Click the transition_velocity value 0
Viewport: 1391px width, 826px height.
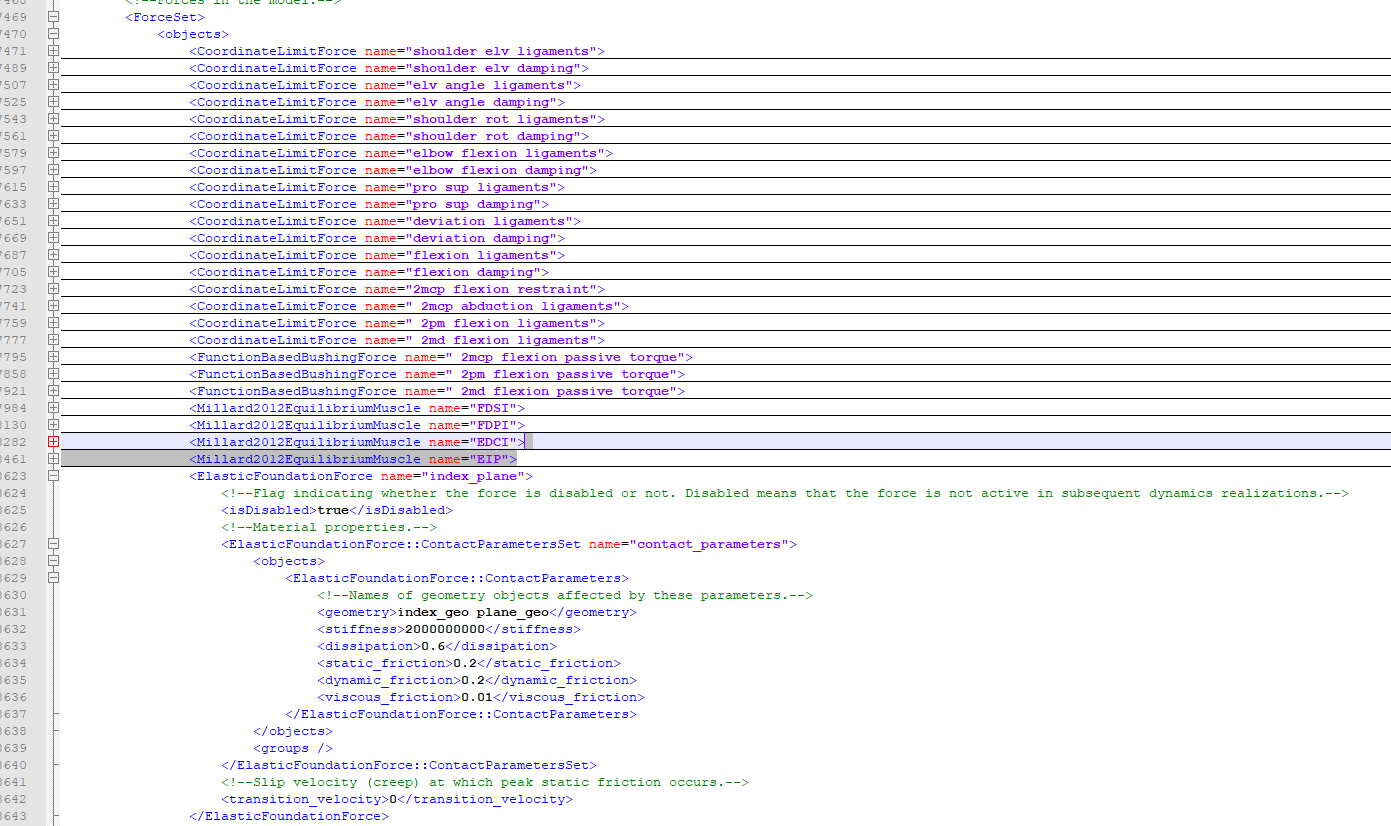[393, 799]
